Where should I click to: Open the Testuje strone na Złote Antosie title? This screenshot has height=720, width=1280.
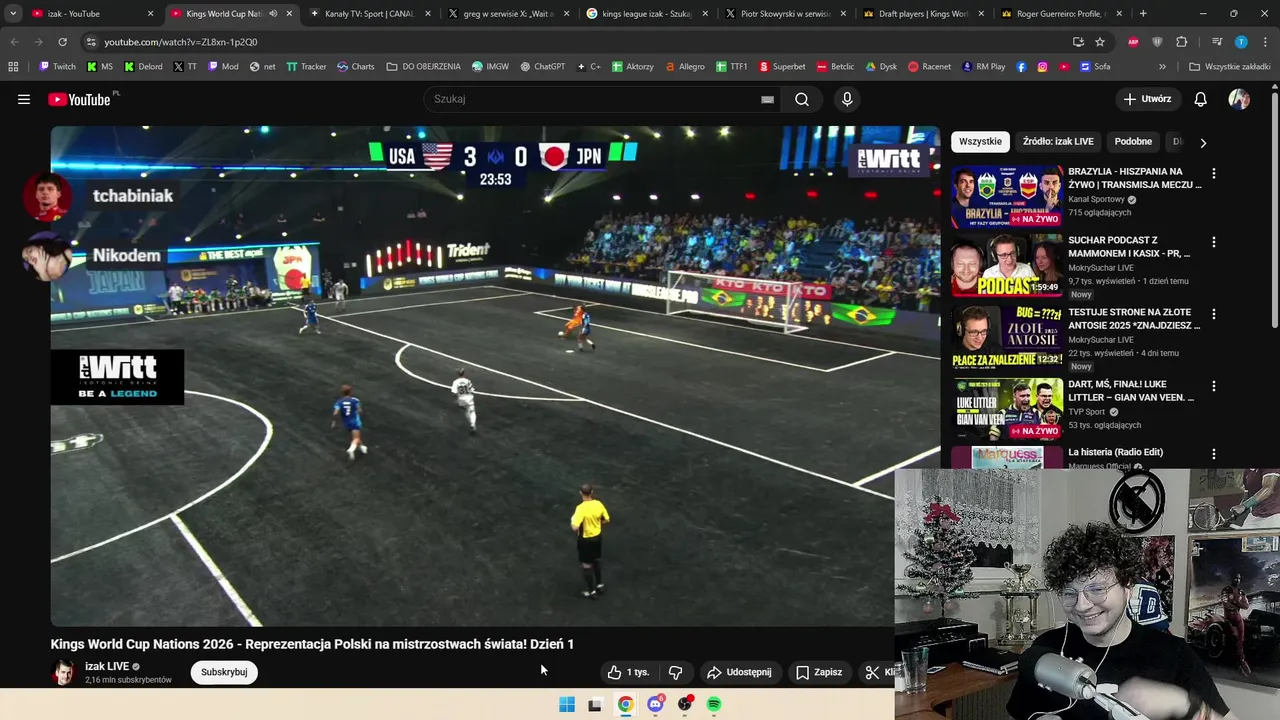pyautogui.click(x=1134, y=319)
